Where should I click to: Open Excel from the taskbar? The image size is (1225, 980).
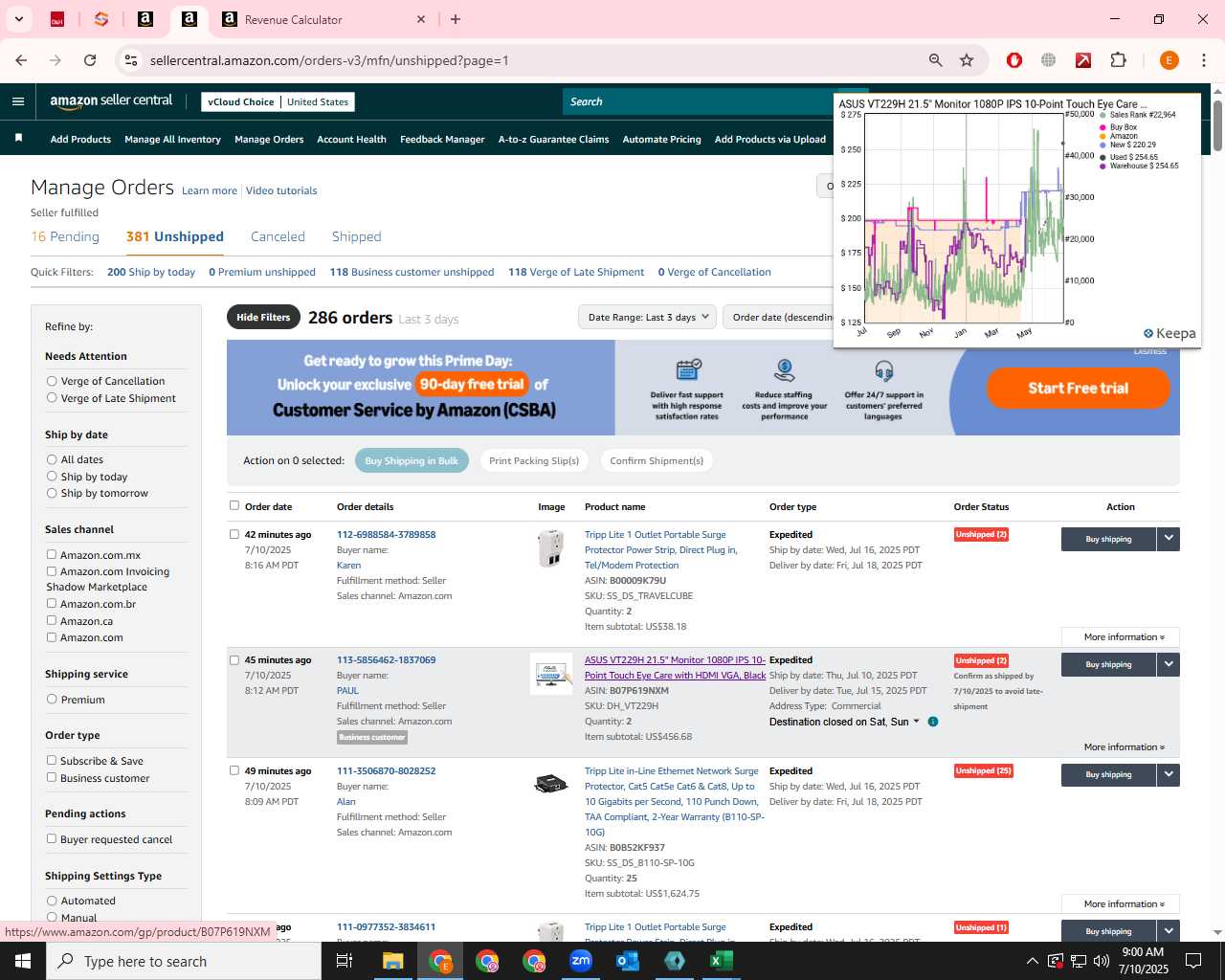tap(722, 961)
